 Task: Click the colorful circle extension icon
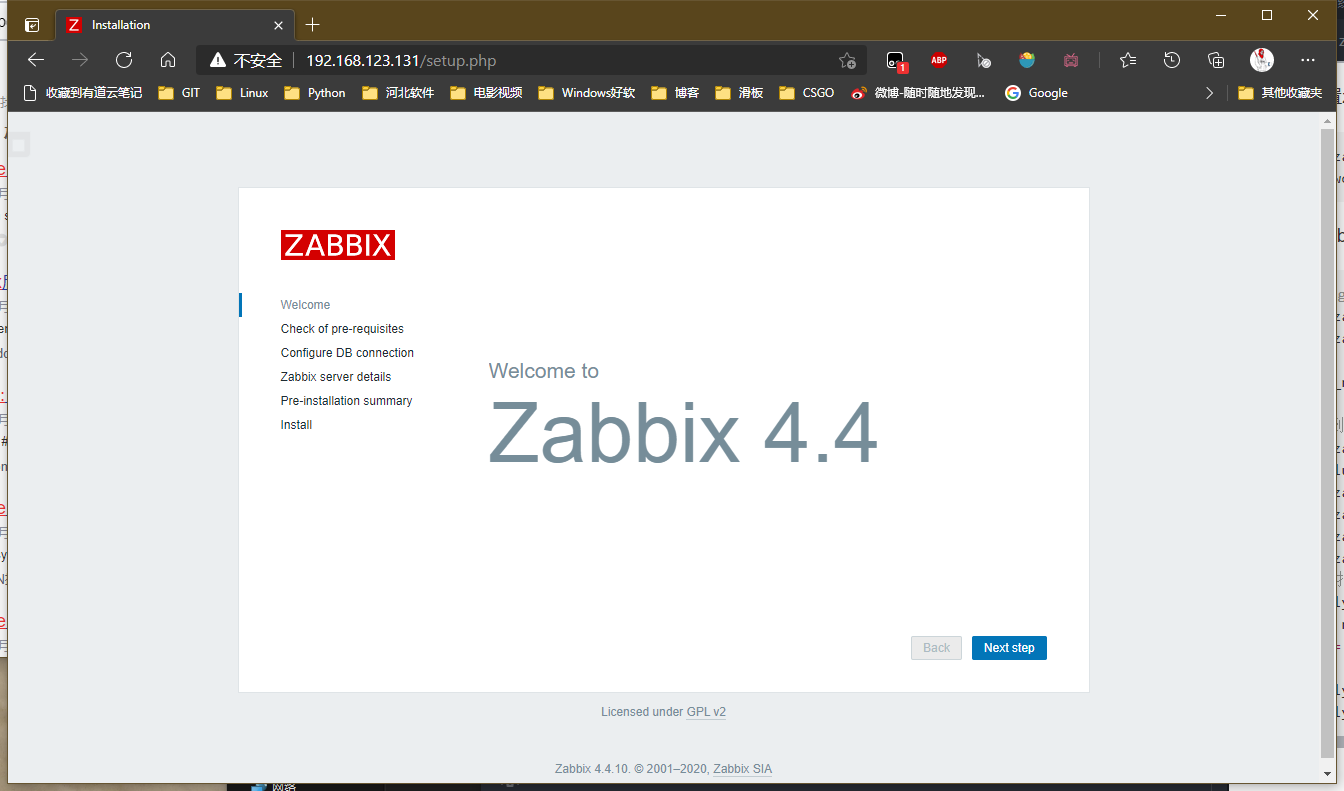click(x=1027, y=60)
